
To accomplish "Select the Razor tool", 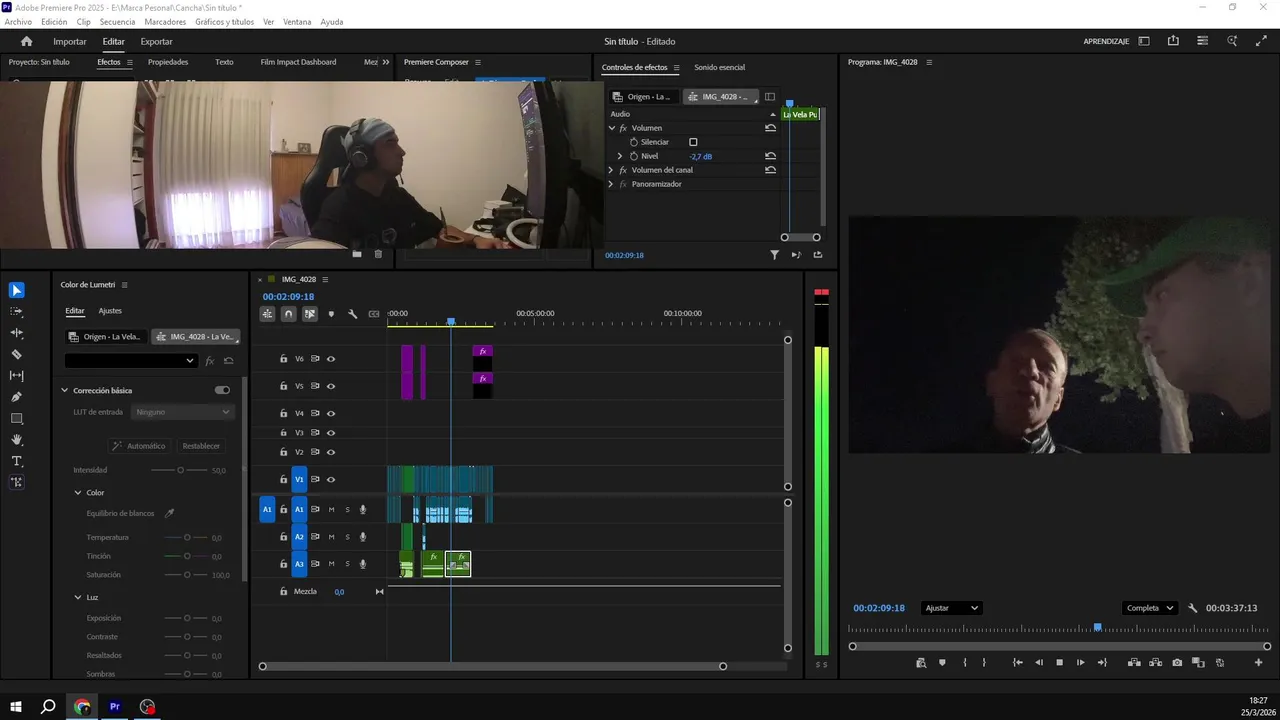I will [x=16, y=354].
